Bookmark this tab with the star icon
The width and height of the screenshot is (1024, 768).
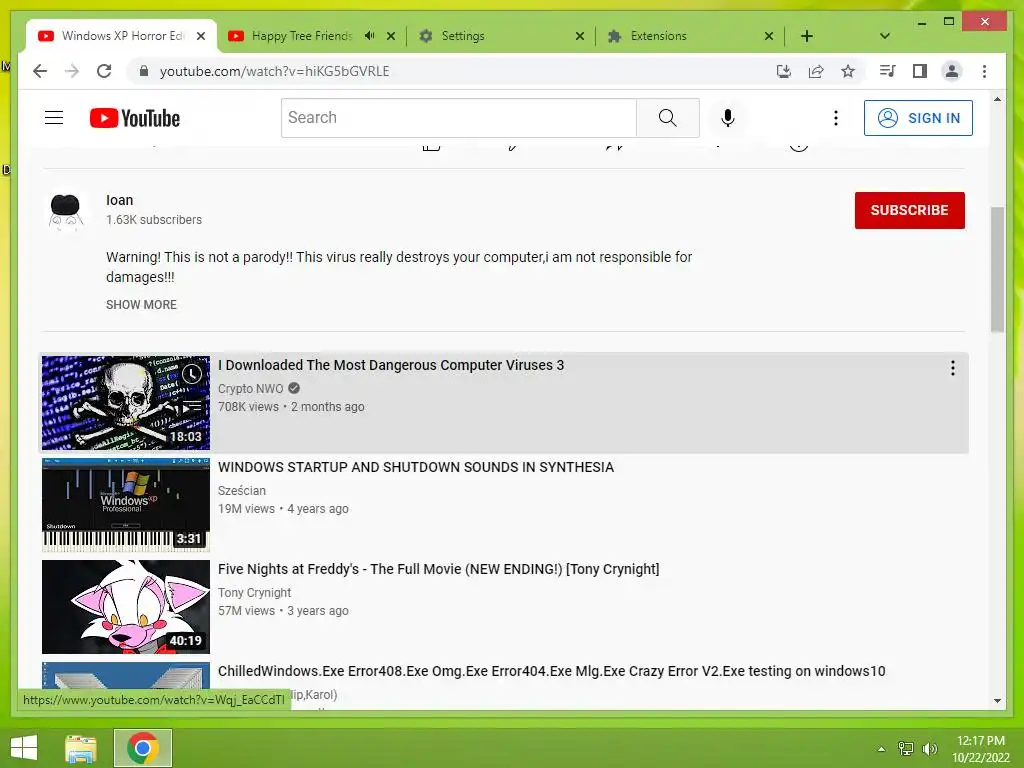tap(848, 71)
